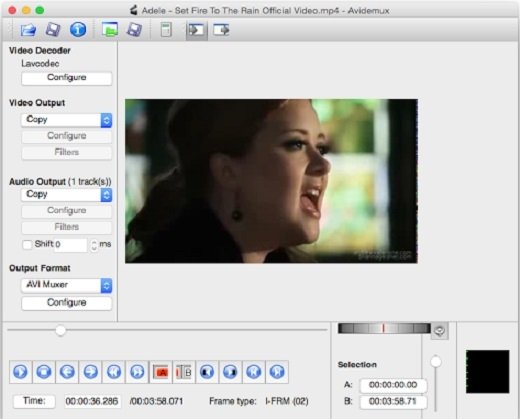Viewport: 520px width, 419px height.
Task: Open a video file with the folder icon
Action: click(x=28, y=30)
